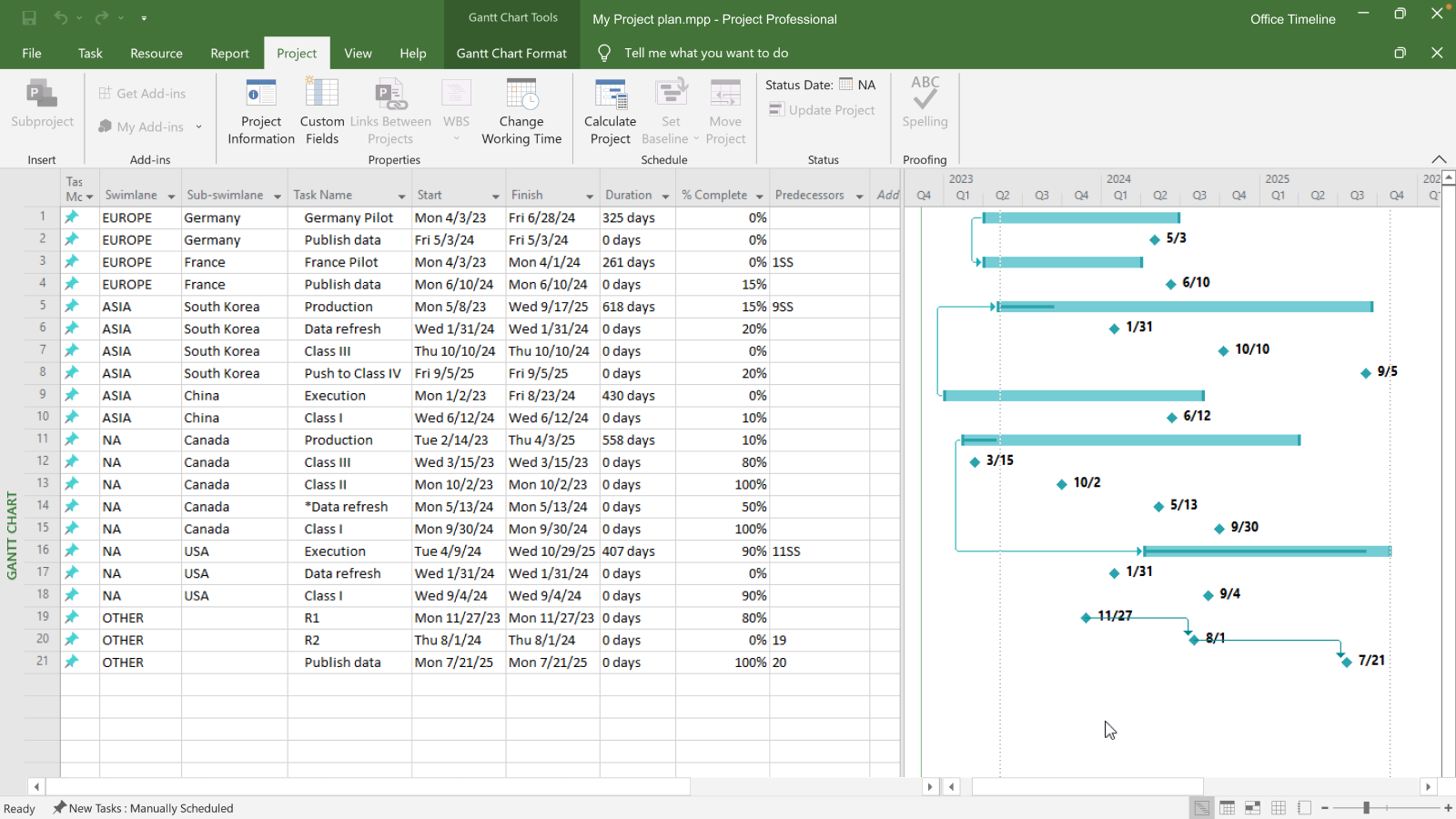Activate Tell me what you want to do
Screen dimensions: 1456x819
(x=706, y=53)
